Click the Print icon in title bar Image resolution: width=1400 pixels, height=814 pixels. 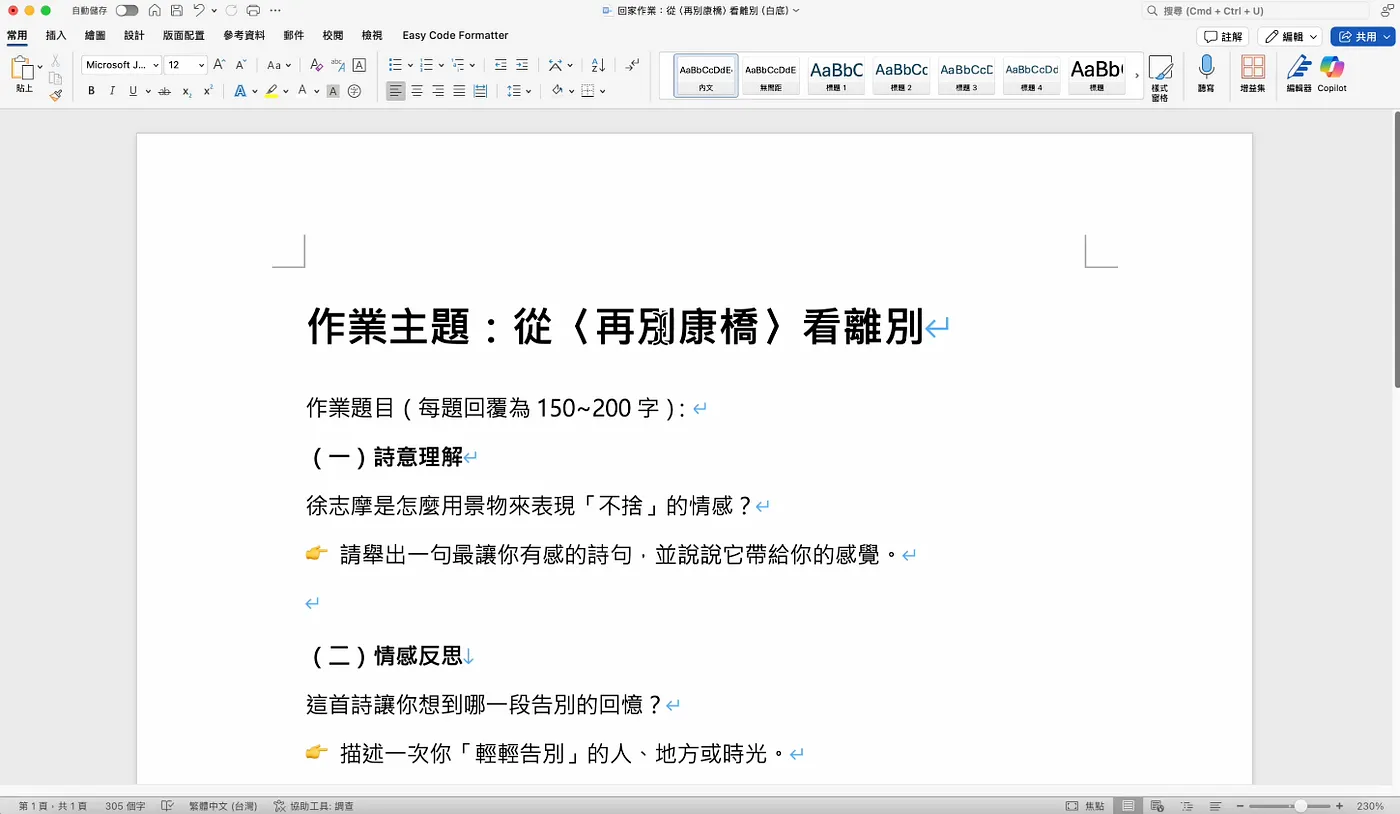click(x=253, y=10)
